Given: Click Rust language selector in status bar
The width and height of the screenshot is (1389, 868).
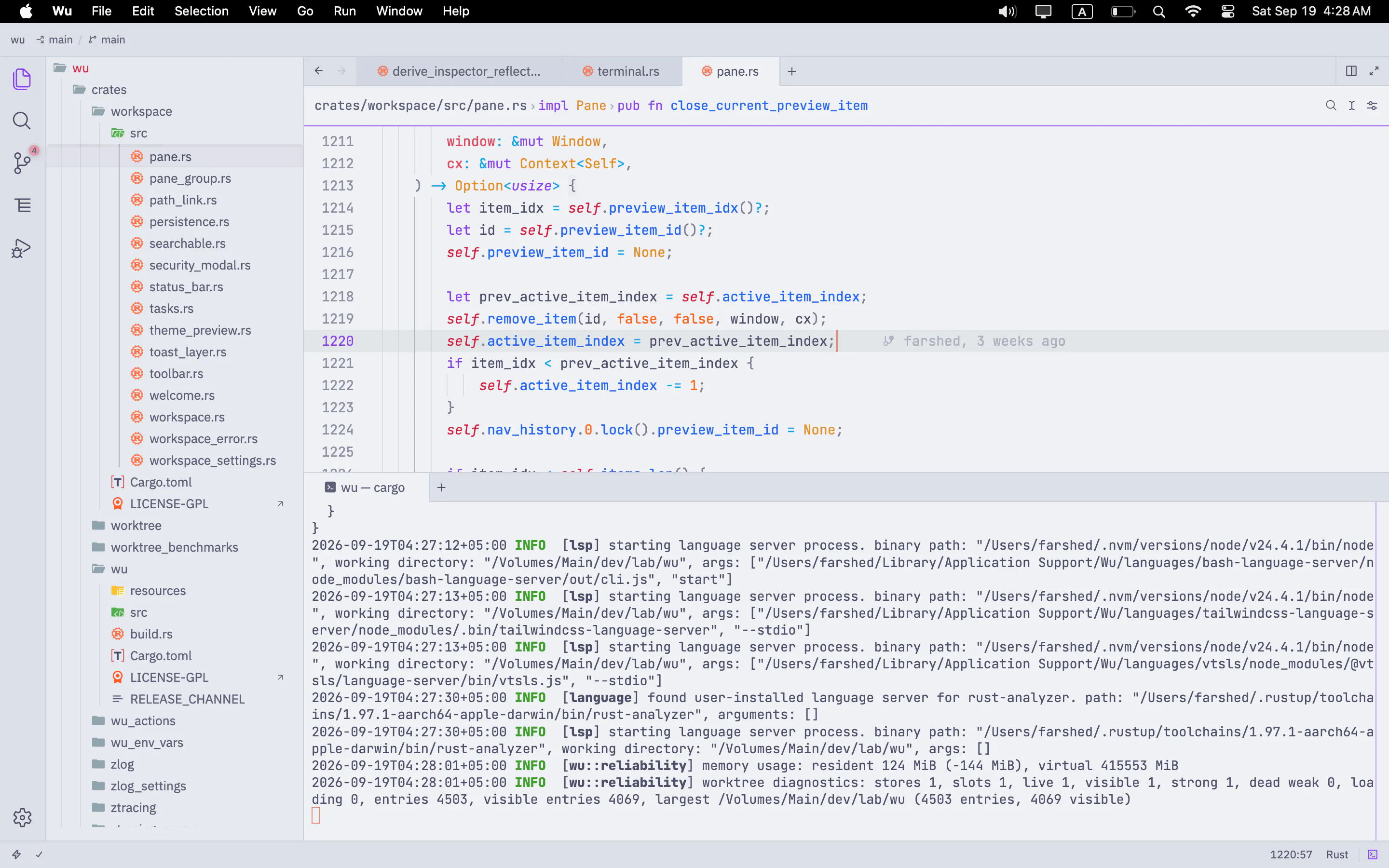Looking at the screenshot, I should (x=1337, y=854).
